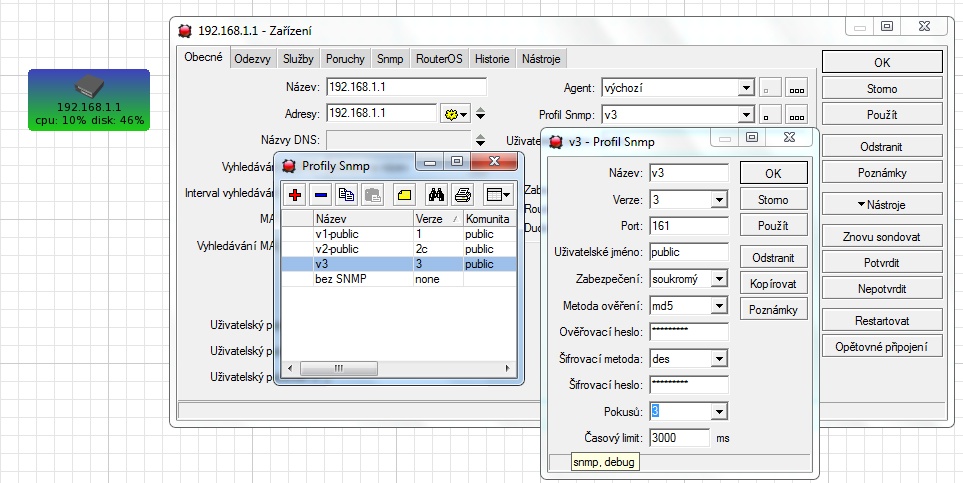Image resolution: width=963 pixels, height=483 pixels.
Task: Select the 192.168.1.1 device on the map
Action: click(89, 100)
